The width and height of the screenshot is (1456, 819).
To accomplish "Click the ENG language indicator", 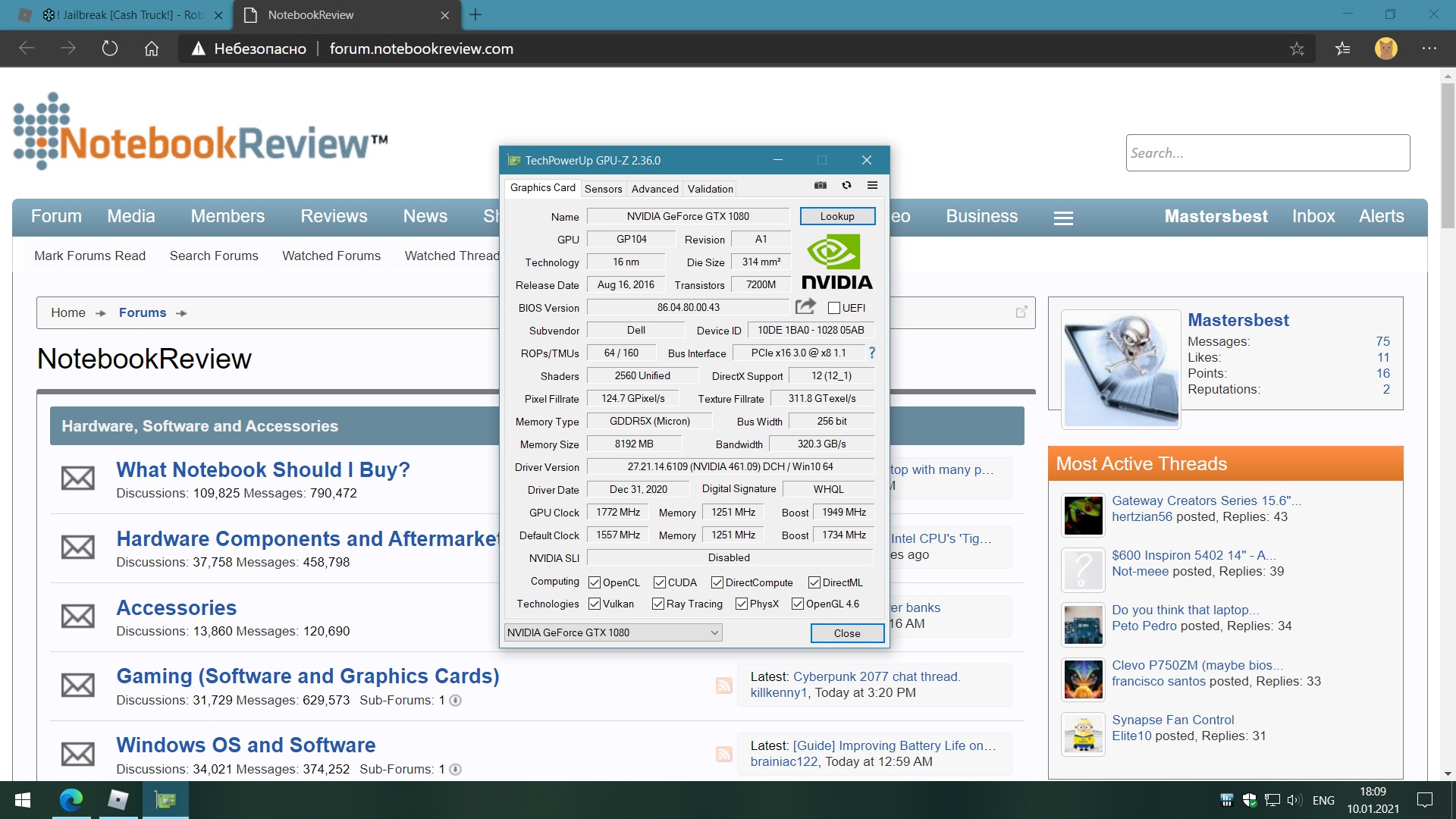I will [x=1323, y=800].
